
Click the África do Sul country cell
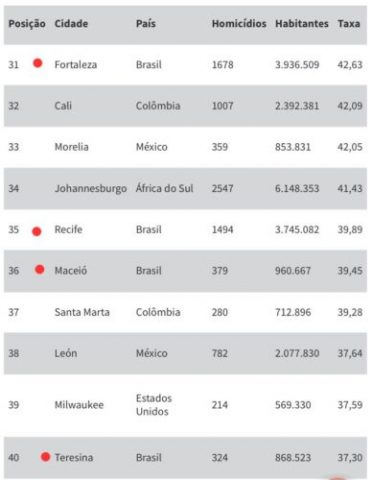tap(165, 188)
